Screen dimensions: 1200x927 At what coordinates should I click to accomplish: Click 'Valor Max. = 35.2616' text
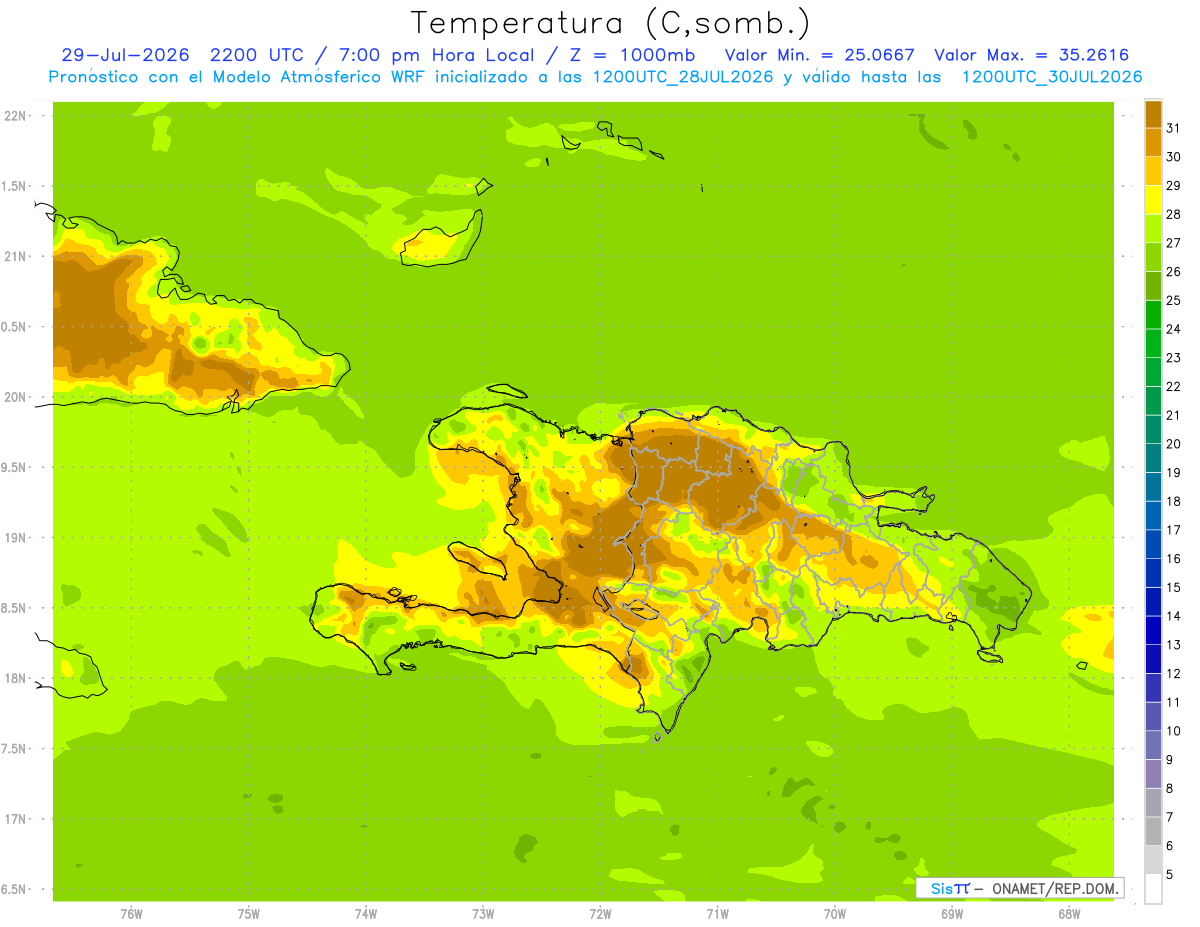pyautogui.click(x=1032, y=55)
